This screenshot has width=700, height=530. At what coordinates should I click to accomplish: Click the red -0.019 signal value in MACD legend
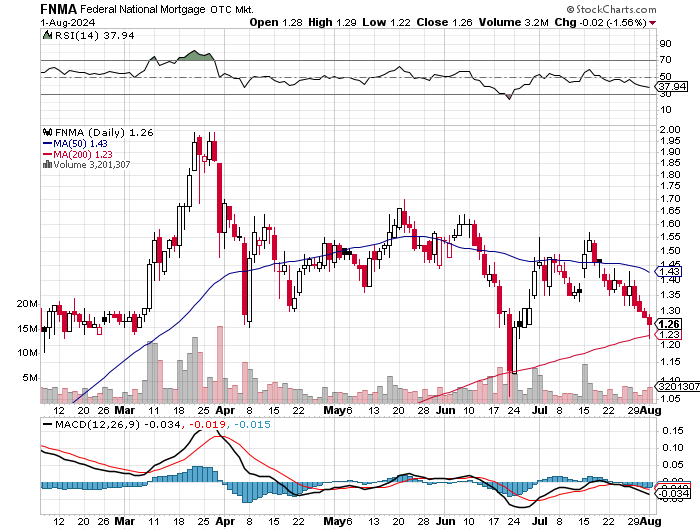tap(206, 424)
